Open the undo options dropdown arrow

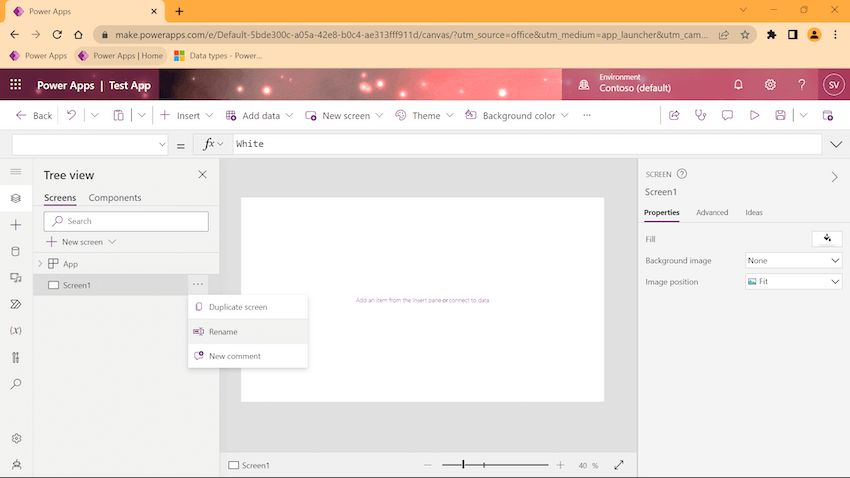click(94, 115)
